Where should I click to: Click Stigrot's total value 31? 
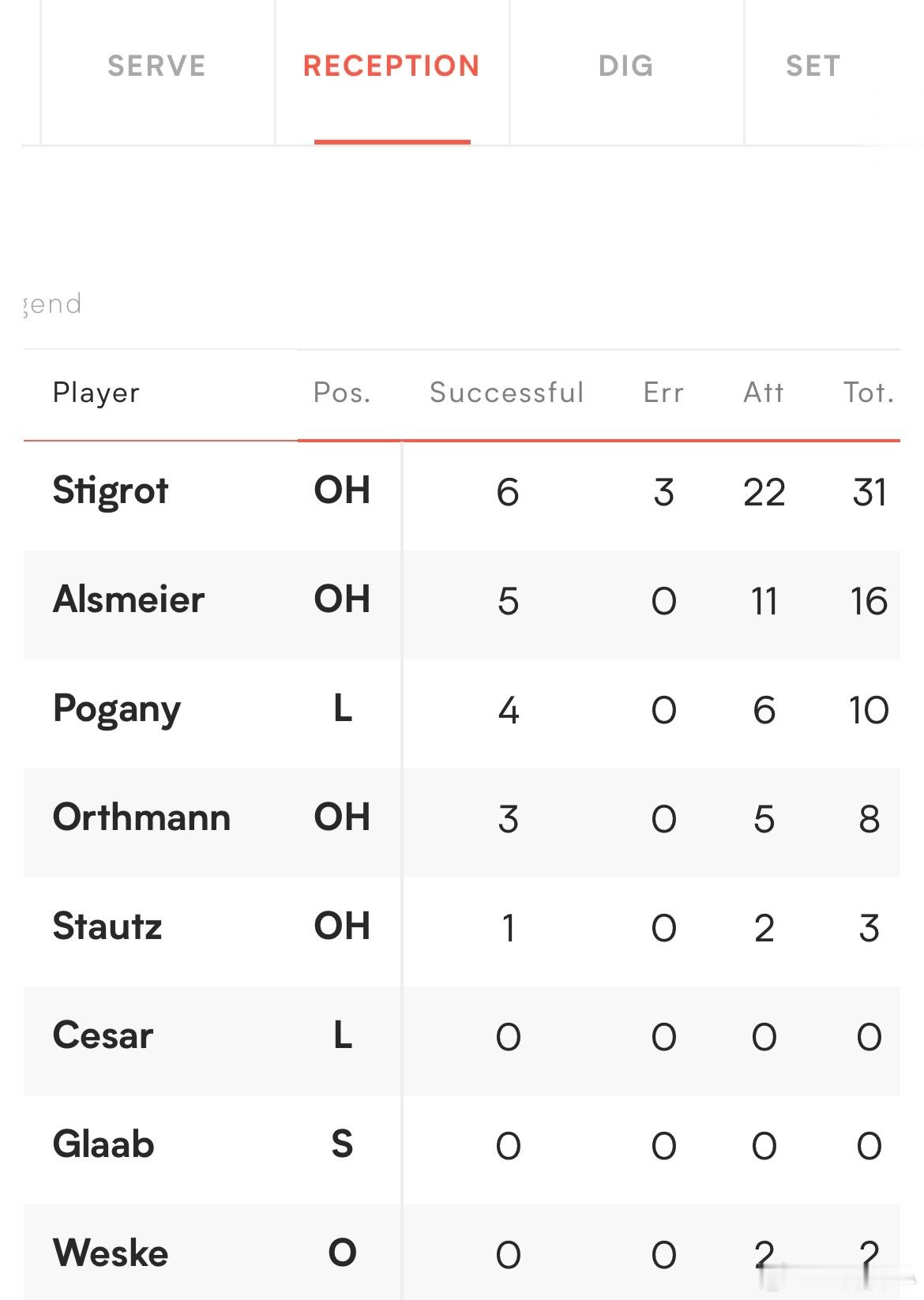pos(870,493)
